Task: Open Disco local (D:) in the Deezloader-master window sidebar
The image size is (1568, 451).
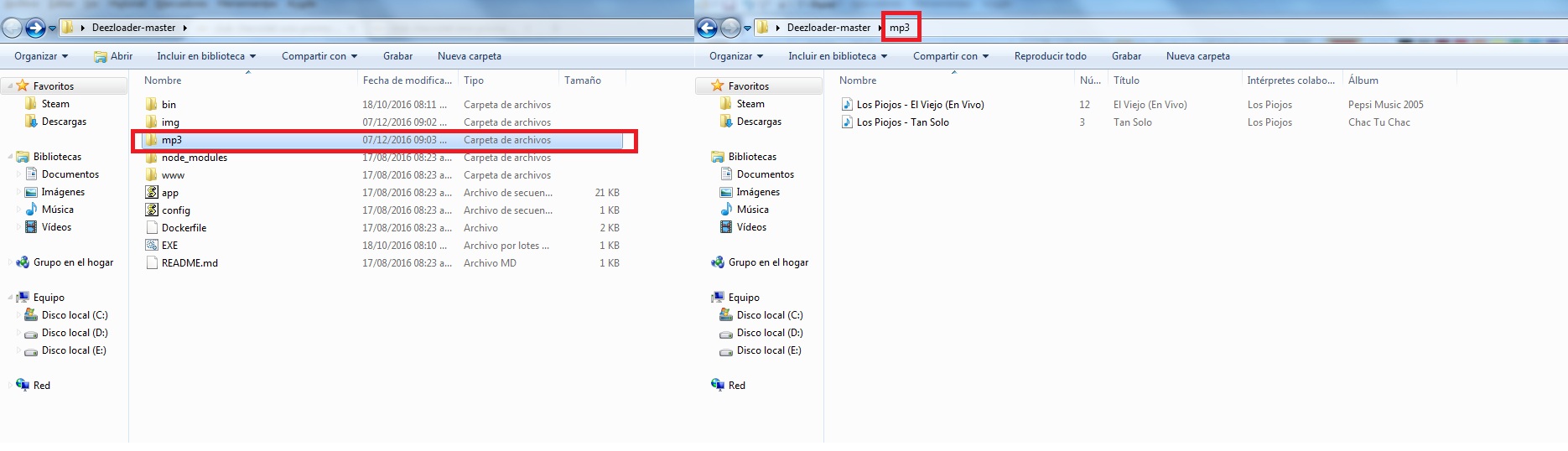Action: [75, 333]
